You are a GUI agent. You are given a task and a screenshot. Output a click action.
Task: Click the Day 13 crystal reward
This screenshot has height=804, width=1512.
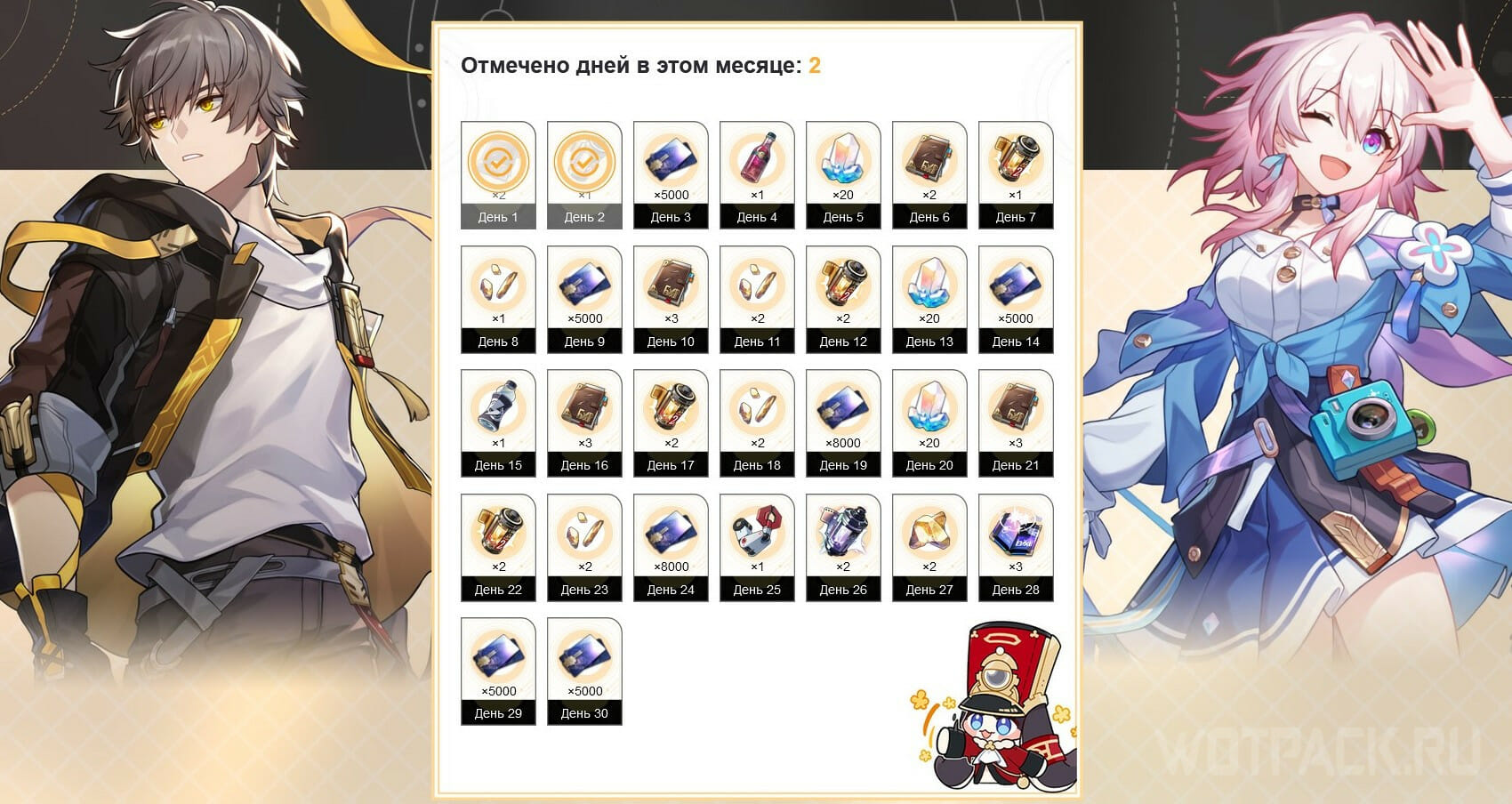tap(929, 300)
